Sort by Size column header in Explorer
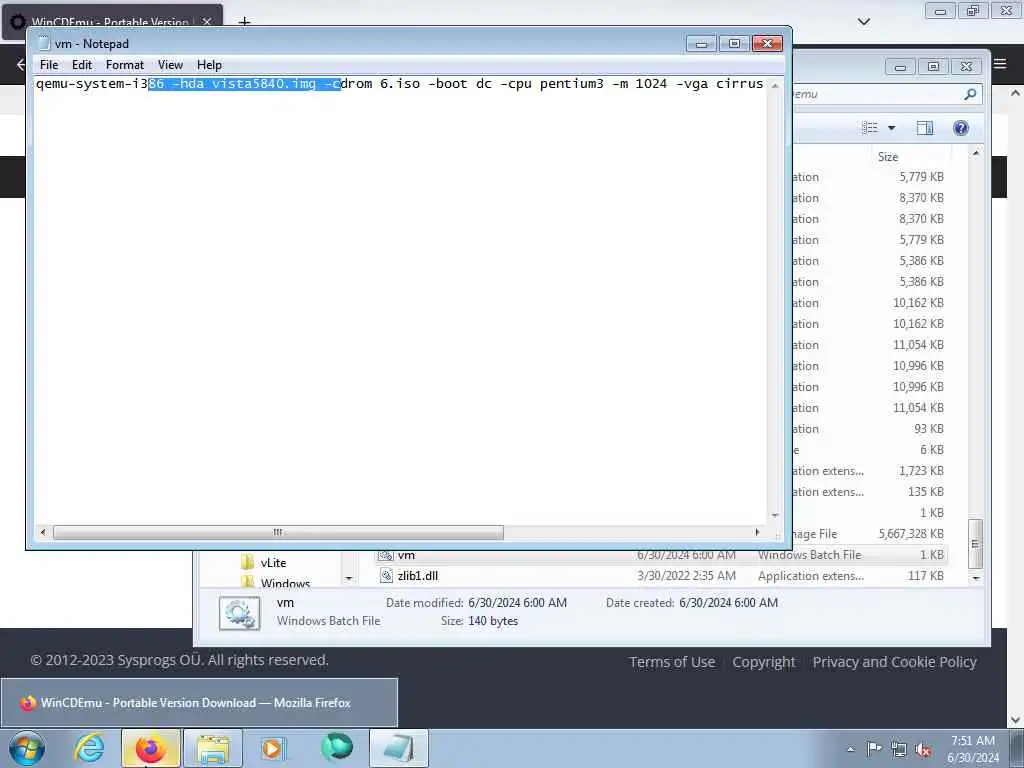This screenshot has height=768, width=1024. coord(910,157)
